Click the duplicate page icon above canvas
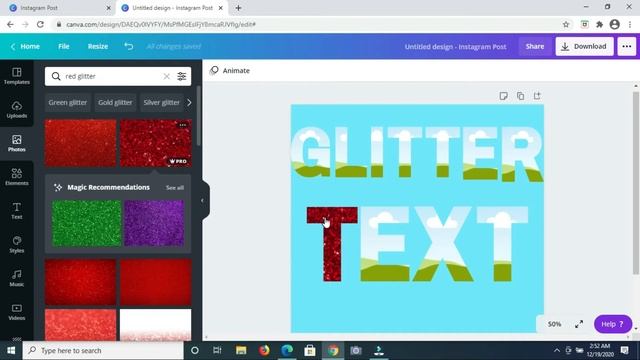Screen dimensions: 640x360 pyautogui.click(x=520, y=96)
